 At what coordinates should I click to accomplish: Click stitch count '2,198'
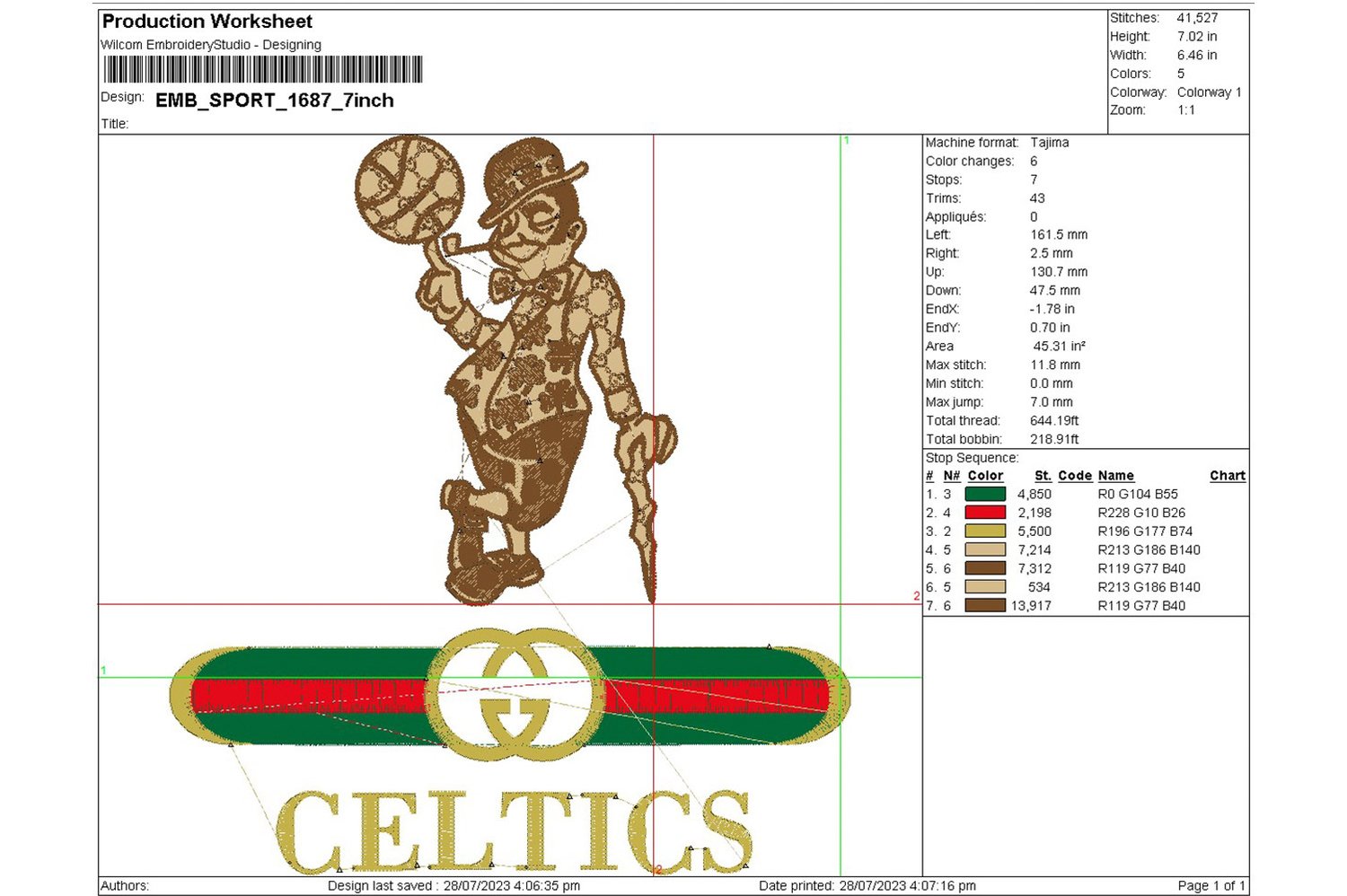[1034, 513]
